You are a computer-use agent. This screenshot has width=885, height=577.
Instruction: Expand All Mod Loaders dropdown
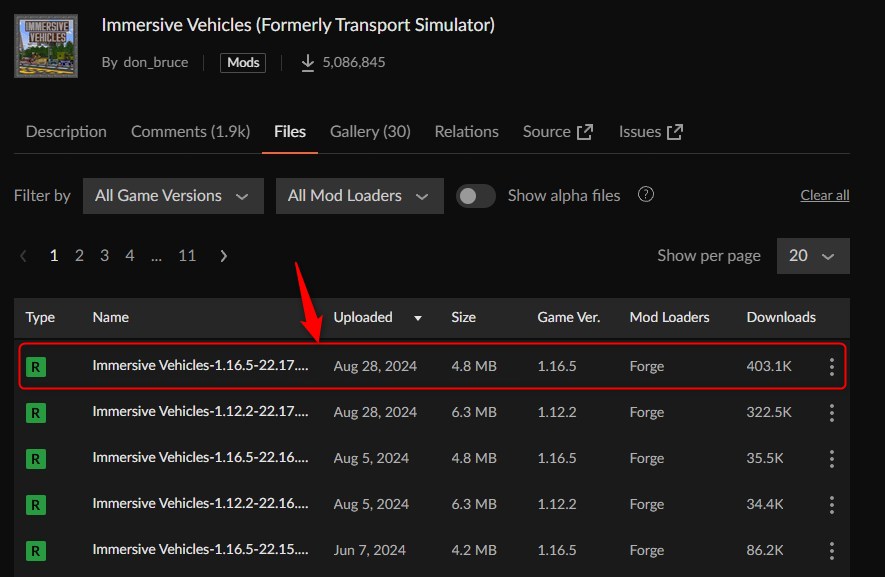pos(360,196)
